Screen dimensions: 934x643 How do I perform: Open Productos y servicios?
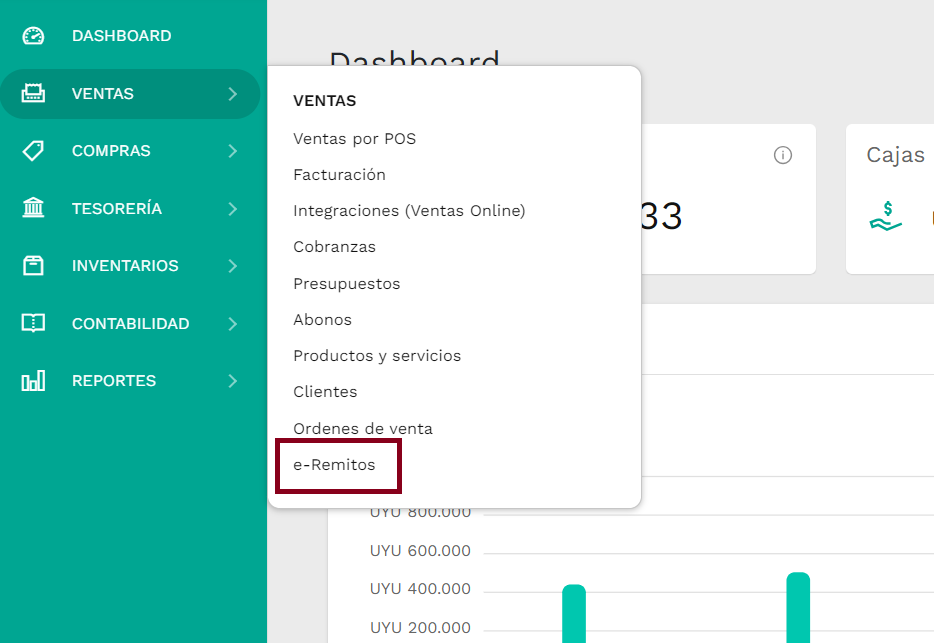(377, 356)
